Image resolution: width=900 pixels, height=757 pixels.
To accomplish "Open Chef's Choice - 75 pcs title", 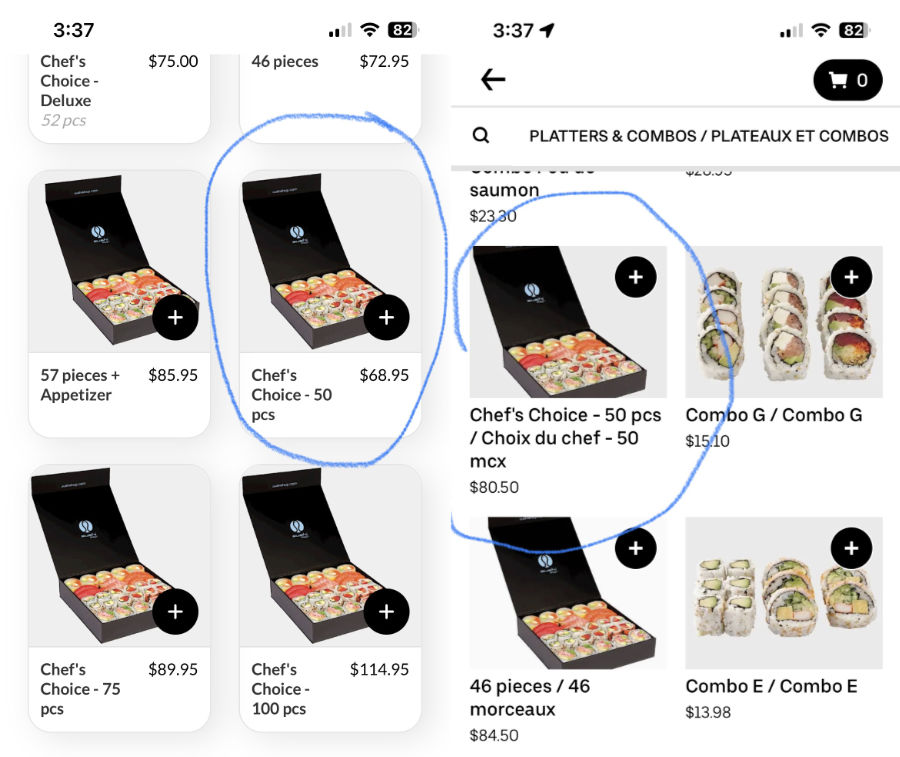I will tap(80, 689).
